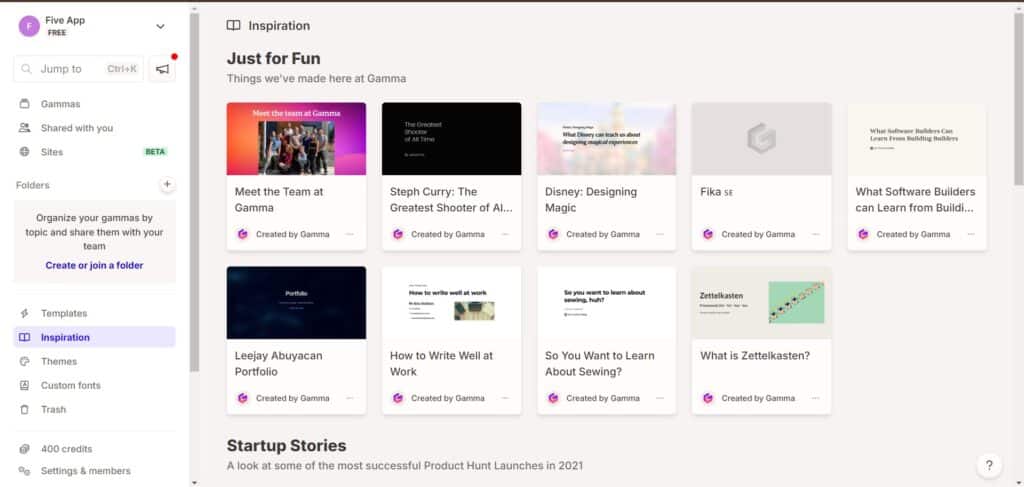The image size is (1024, 487).
Task: Click the Just for Fun heading
Action: [x=274, y=59]
